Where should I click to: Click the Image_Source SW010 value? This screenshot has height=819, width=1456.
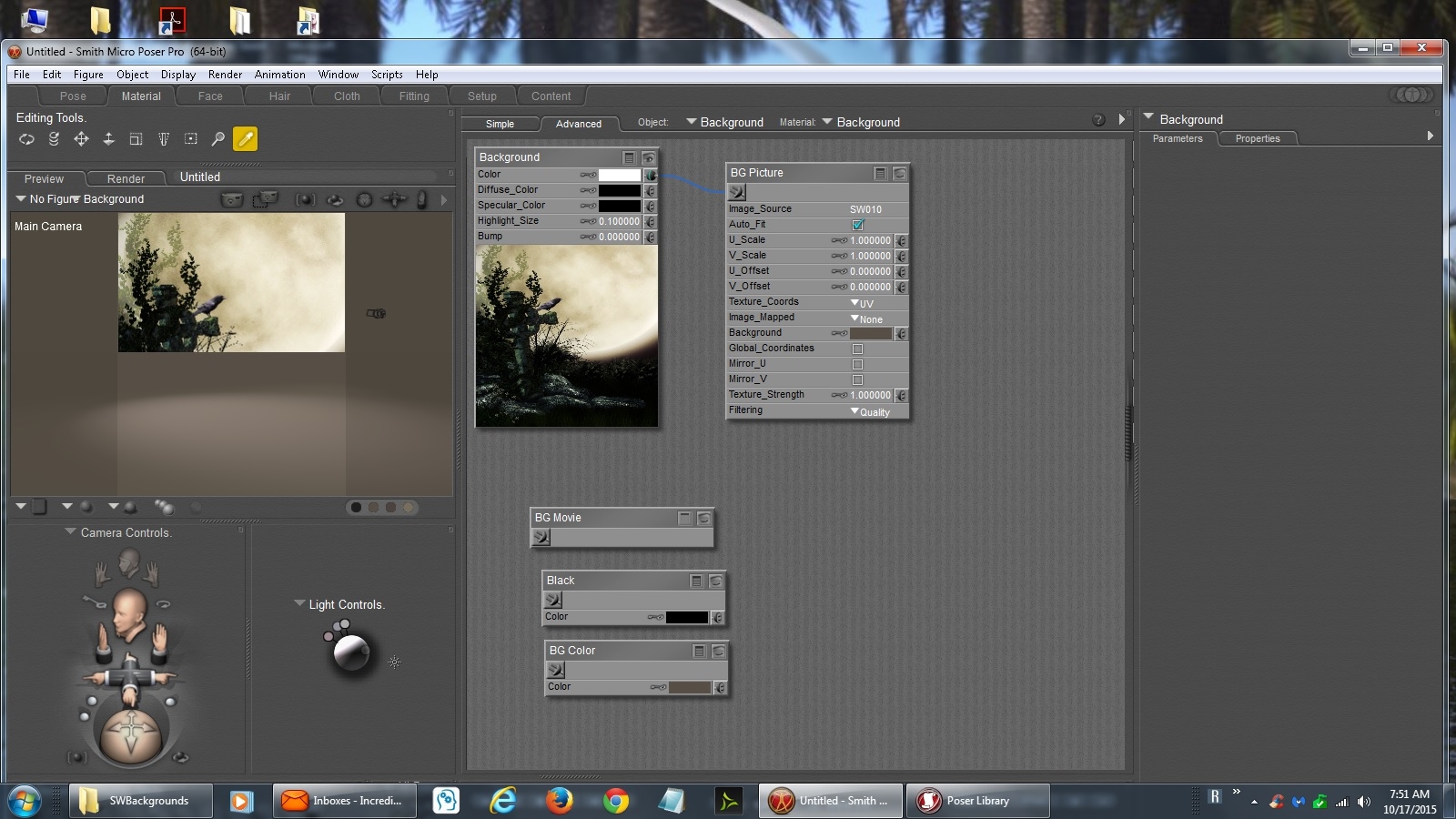(865, 209)
